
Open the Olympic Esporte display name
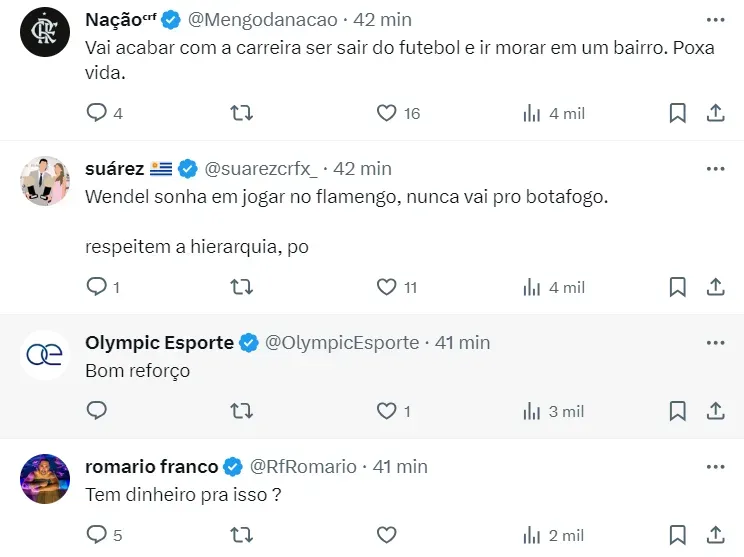pyautogui.click(x=159, y=342)
